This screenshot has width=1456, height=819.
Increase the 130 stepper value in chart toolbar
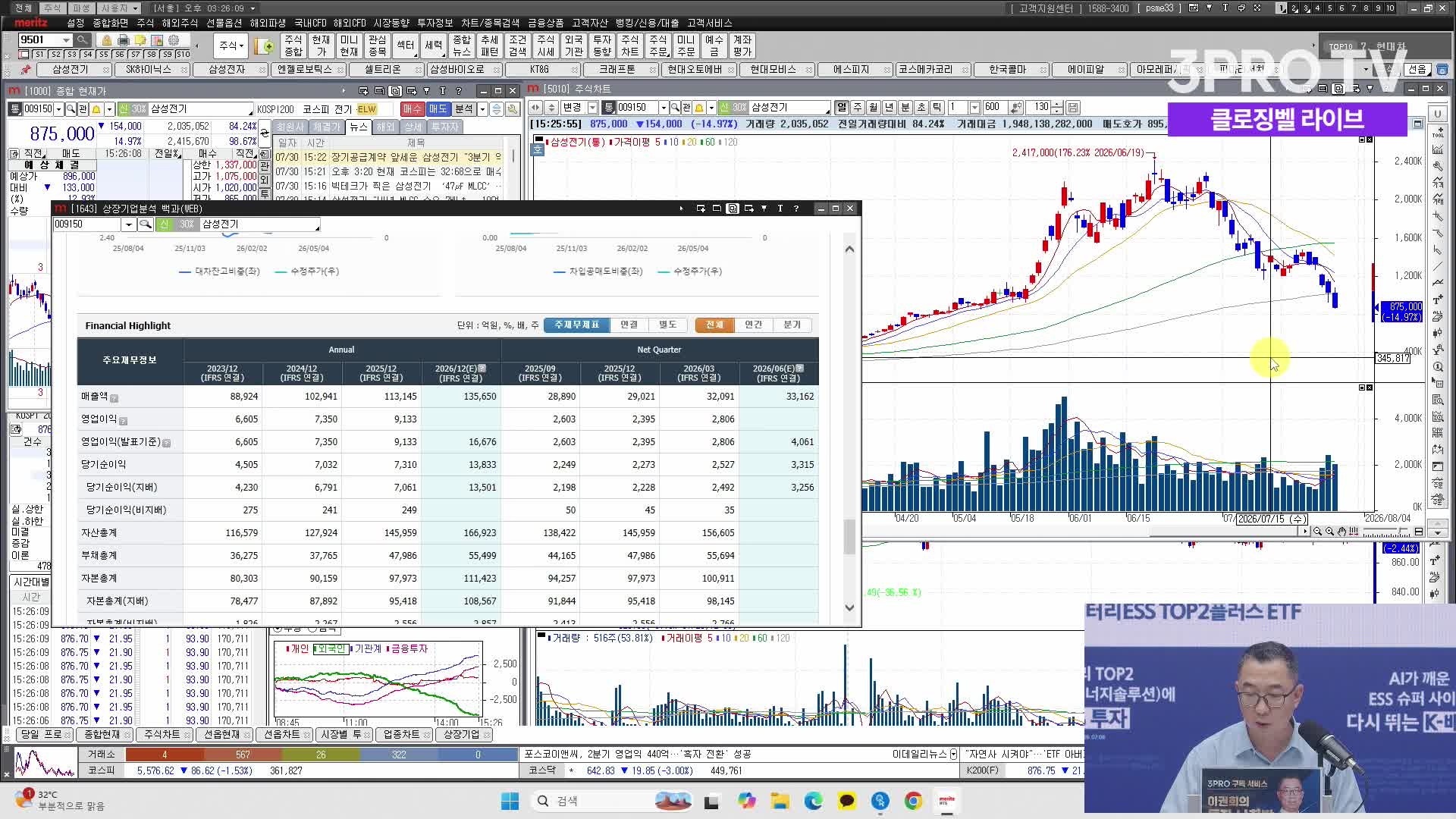[1059, 105]
